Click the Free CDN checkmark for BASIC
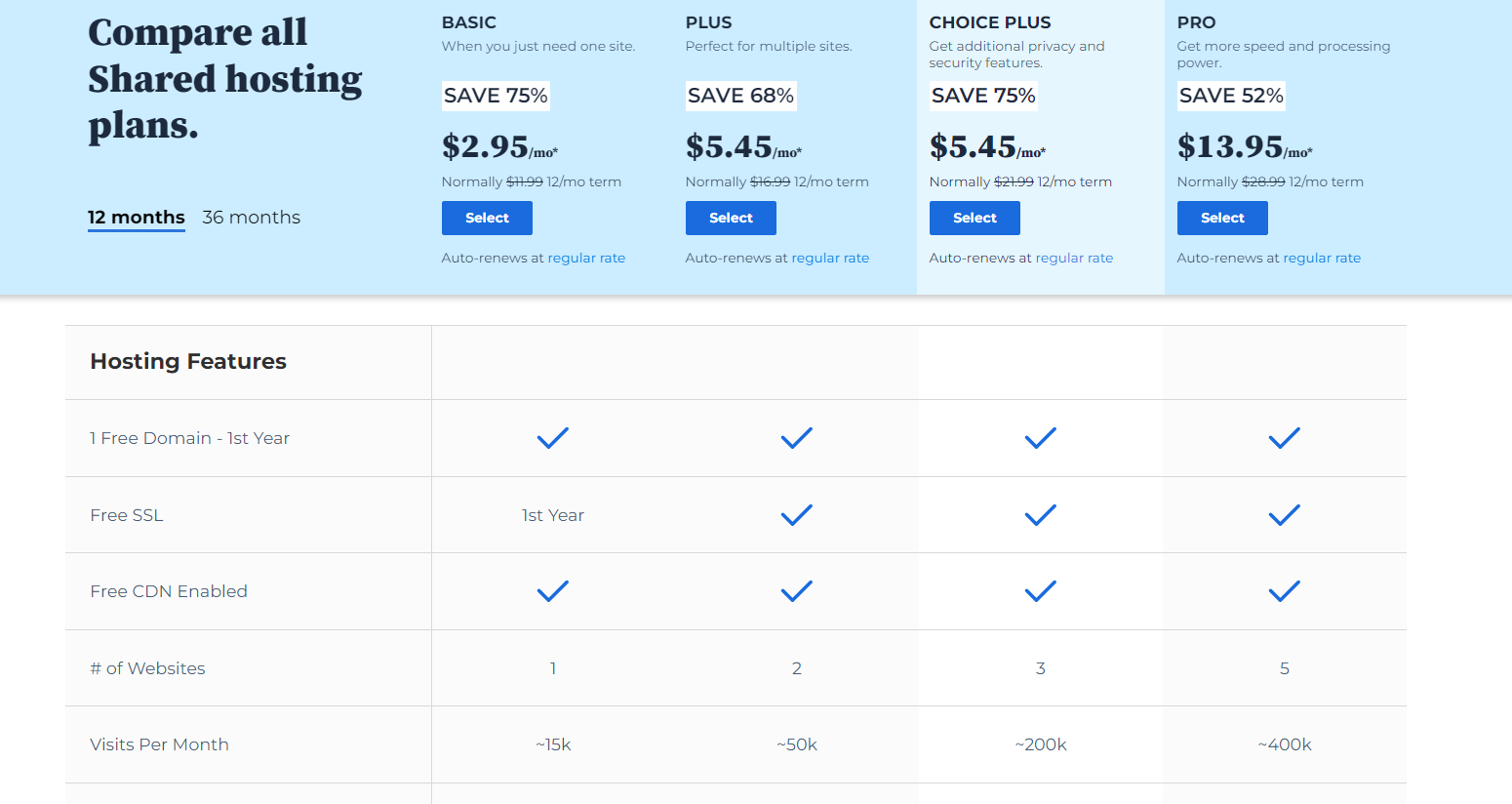Screen dimensions: 1512x804 tap(553, 591)
